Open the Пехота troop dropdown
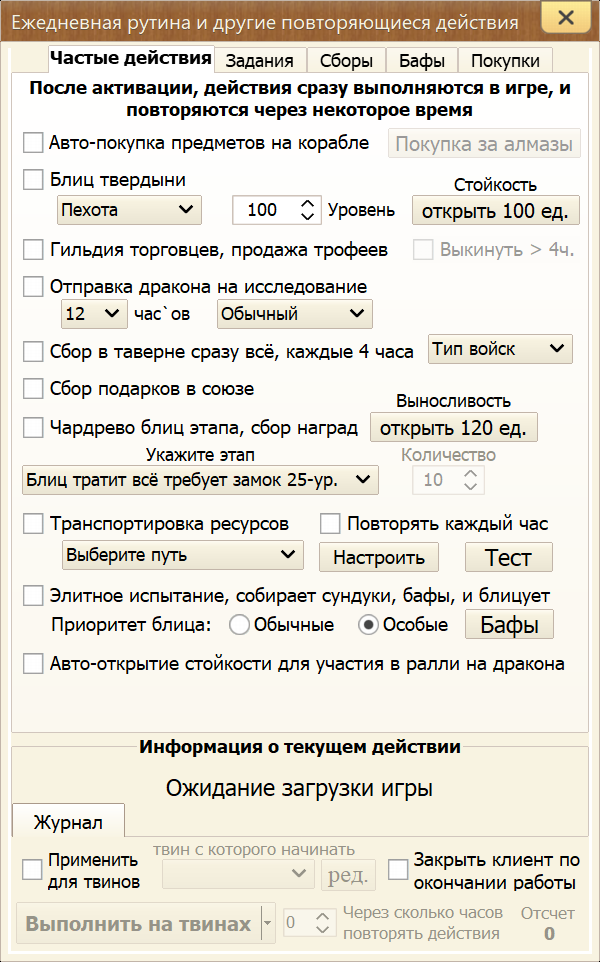600x962 pixels. point(129,210)
